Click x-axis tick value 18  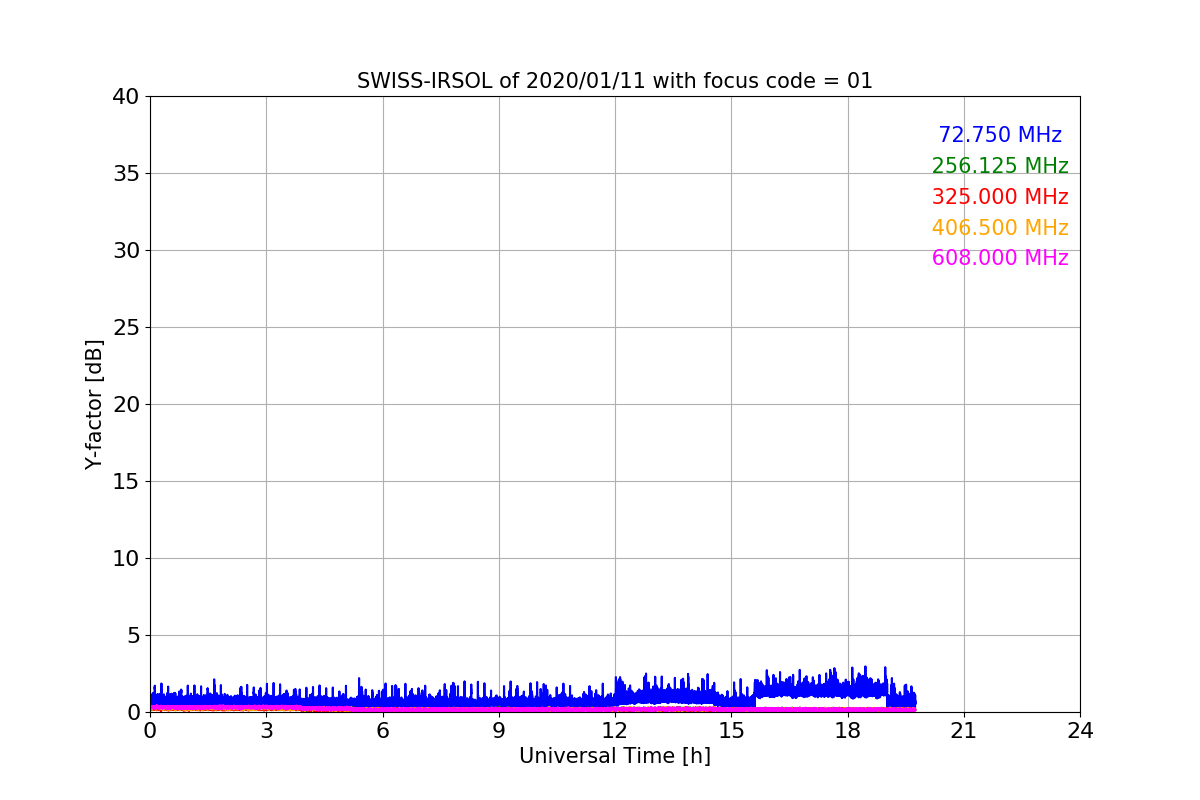(x=848, y=731)
